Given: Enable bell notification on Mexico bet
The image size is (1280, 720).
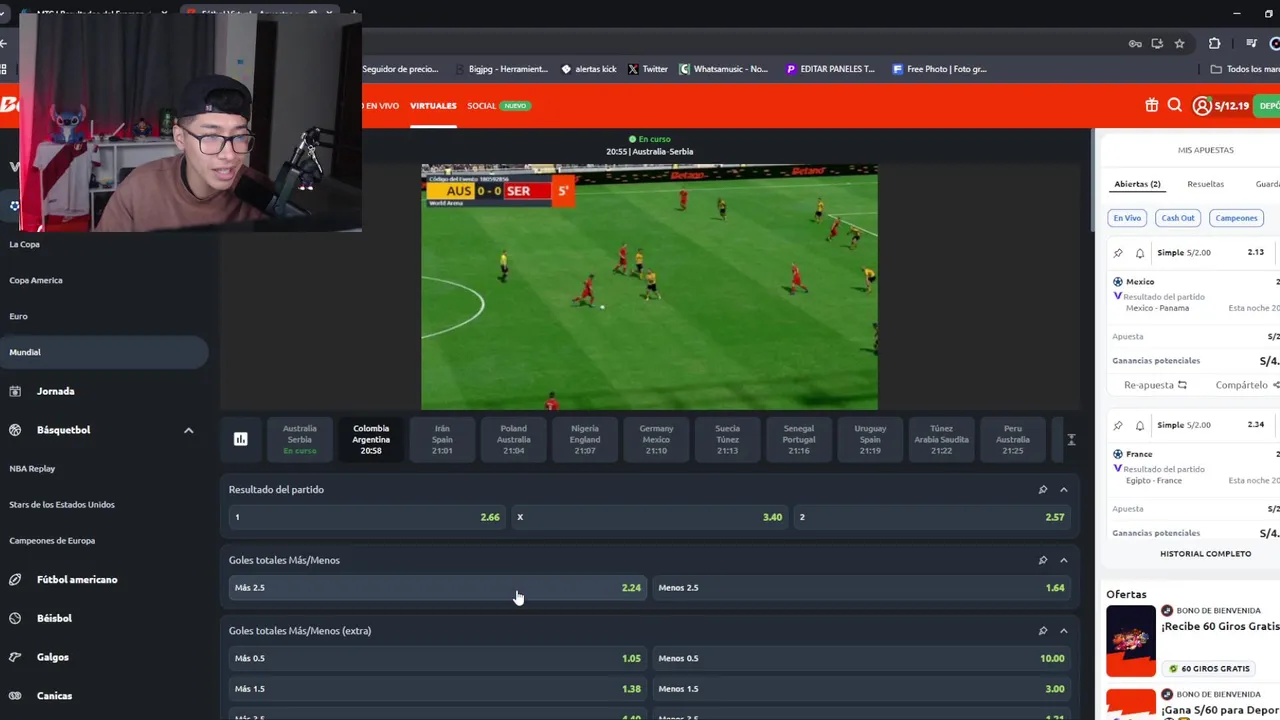Looking at the screenshot, I should (x=1139, y=253).
